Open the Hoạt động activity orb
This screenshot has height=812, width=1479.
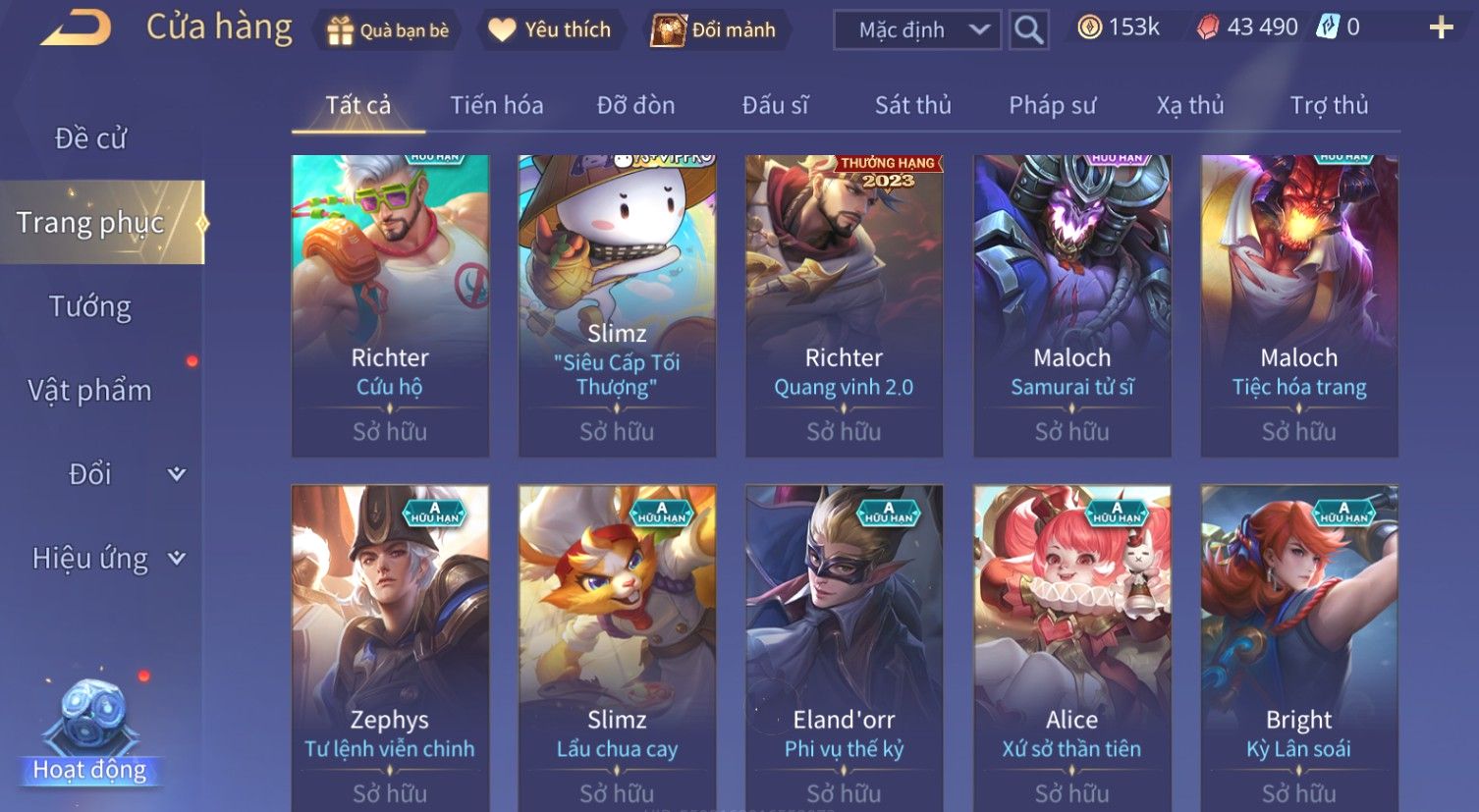tap(90, 731)
